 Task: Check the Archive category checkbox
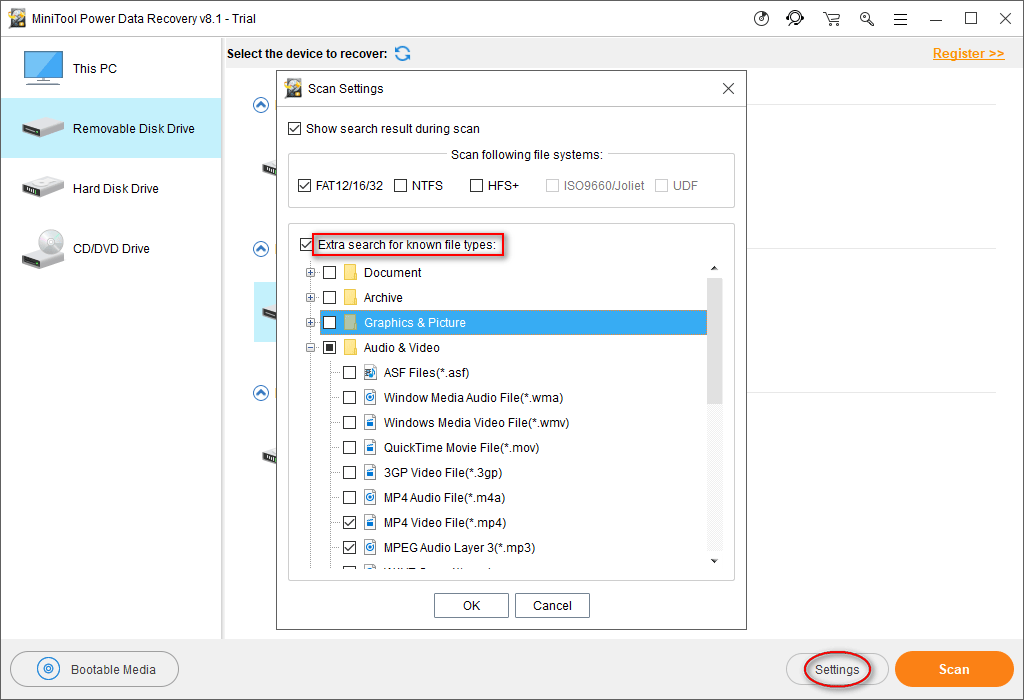[330, 297]
